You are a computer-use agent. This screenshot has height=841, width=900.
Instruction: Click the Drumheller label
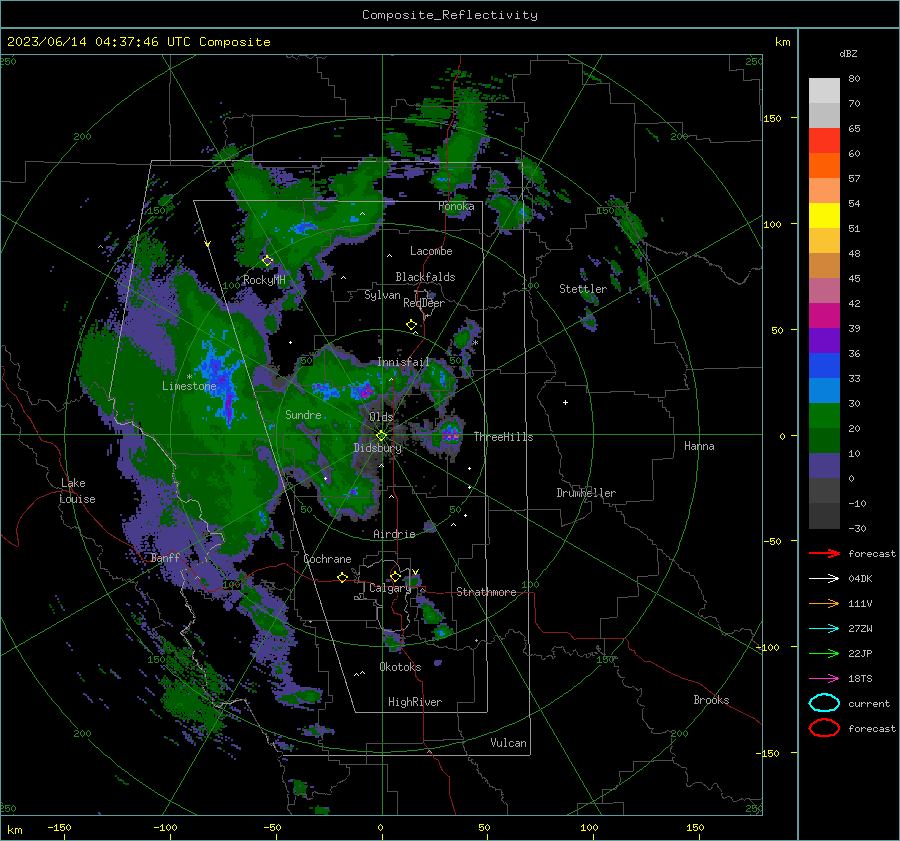click(586, 493)
